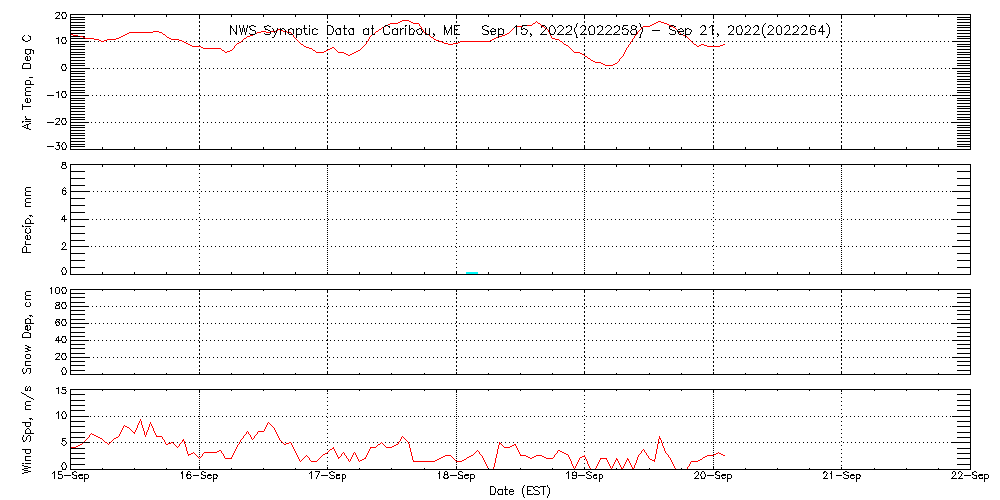Screen dimensions: 1000x500
Task: Select the 20-Sep date tick label
Action: [x=713, y=478]
